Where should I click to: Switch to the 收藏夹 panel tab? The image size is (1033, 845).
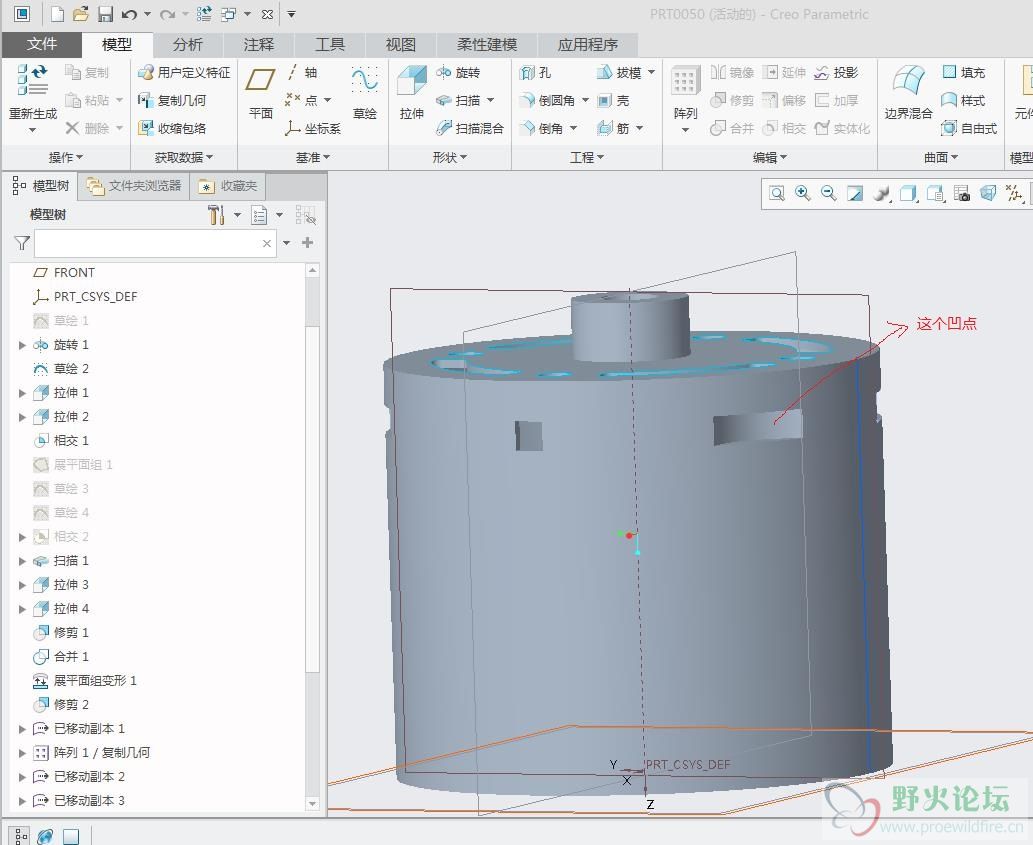[x=228, y=186]
